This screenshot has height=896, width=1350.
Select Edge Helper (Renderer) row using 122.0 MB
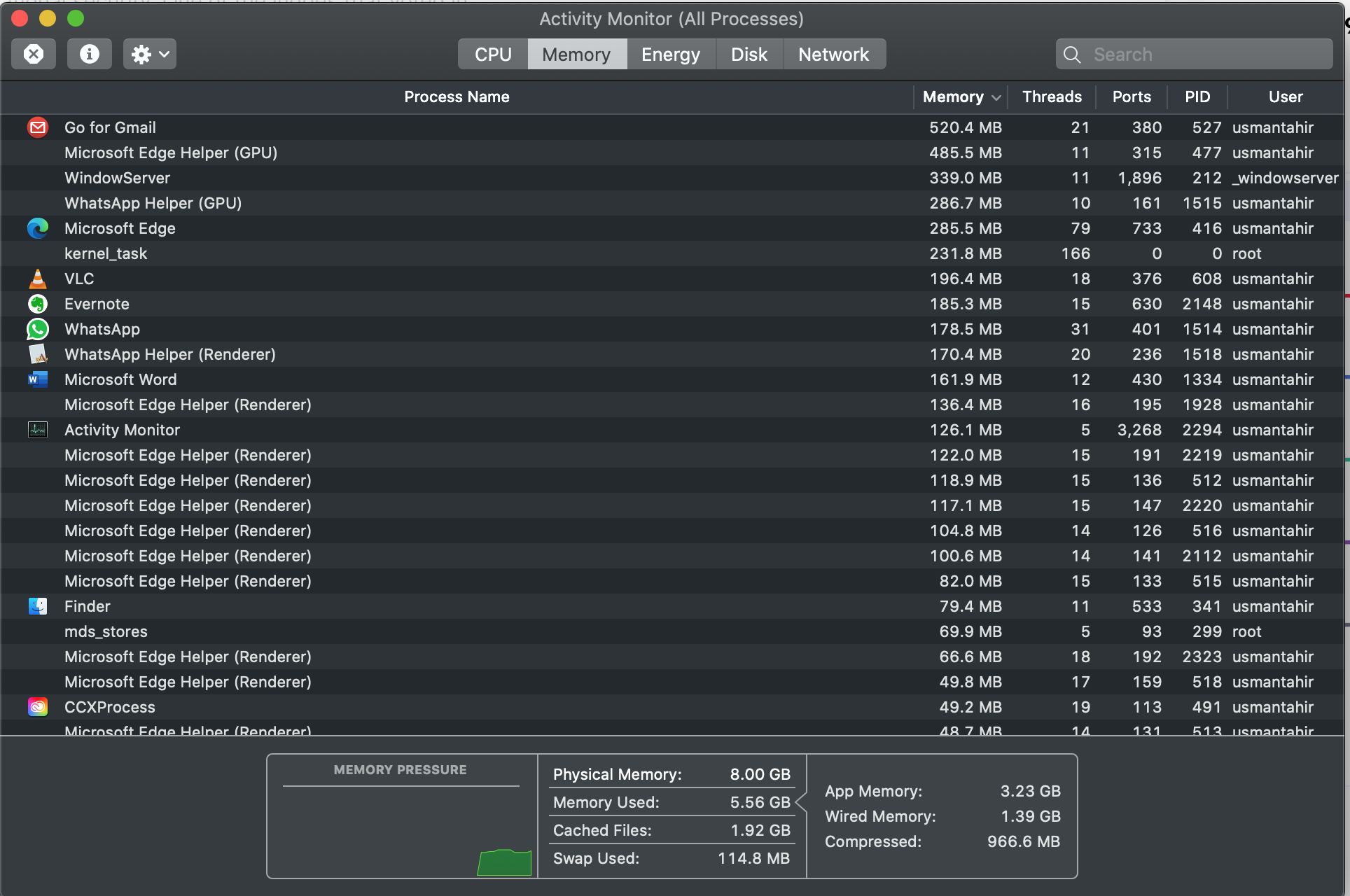tap(672, 455)
